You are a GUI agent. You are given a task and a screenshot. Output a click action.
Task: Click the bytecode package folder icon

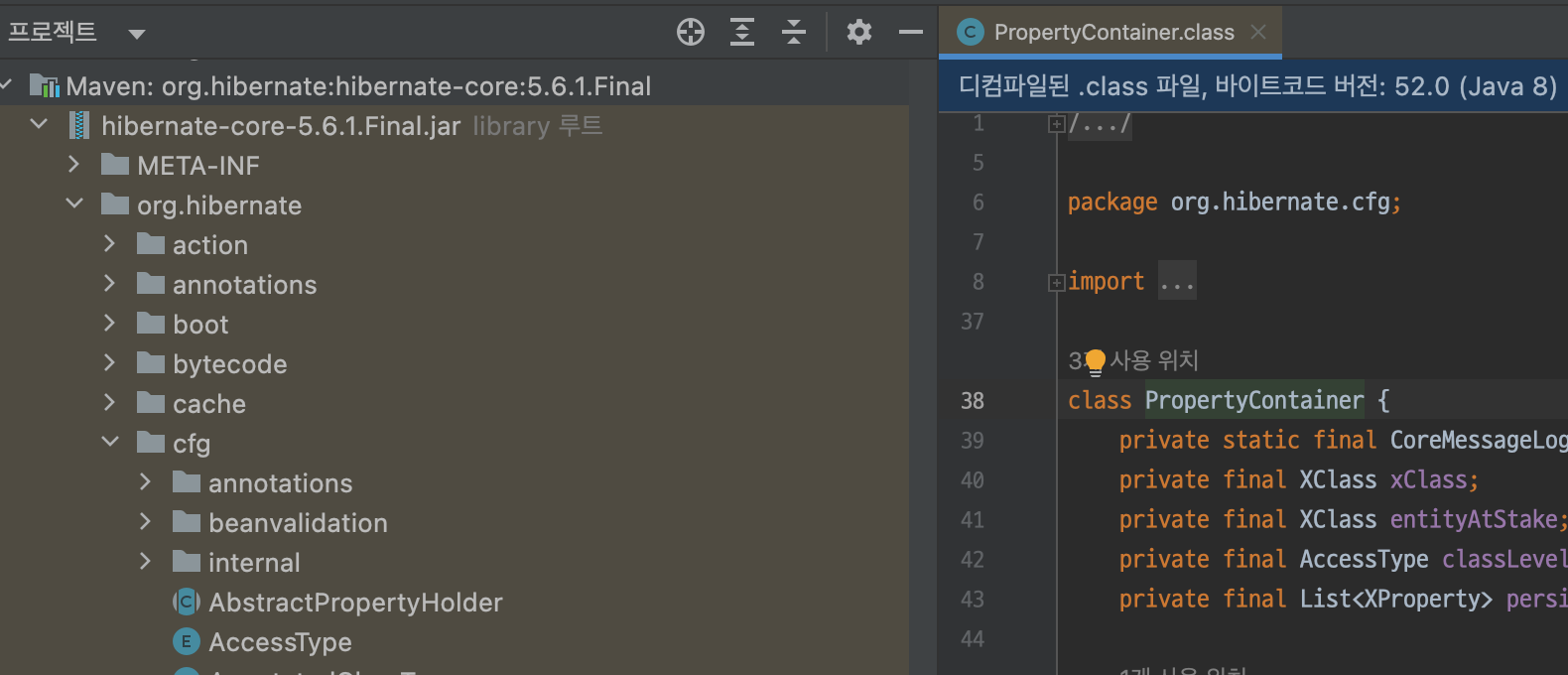(151, 363)
